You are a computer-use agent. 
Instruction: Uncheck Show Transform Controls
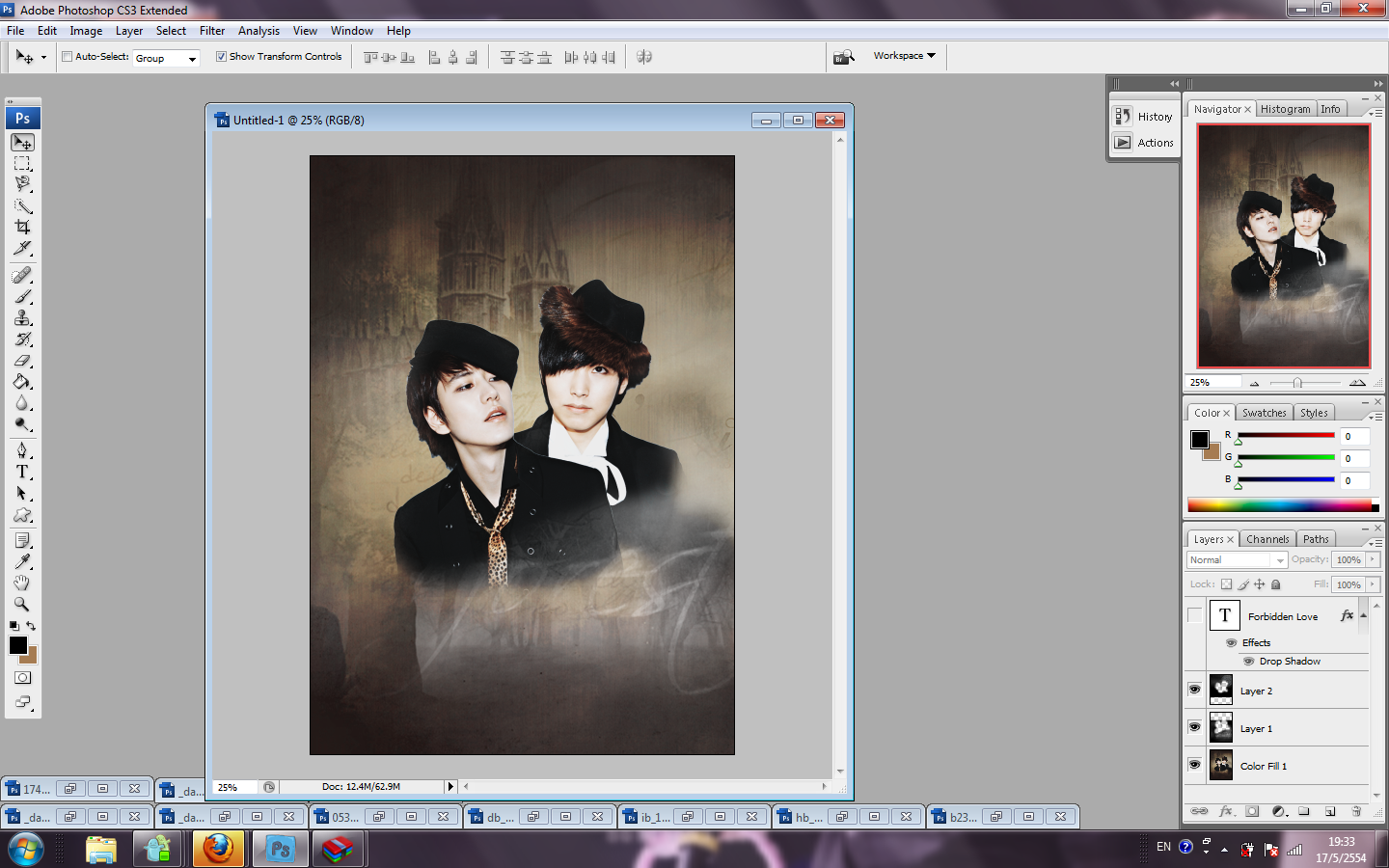click(x=221, y=57)
